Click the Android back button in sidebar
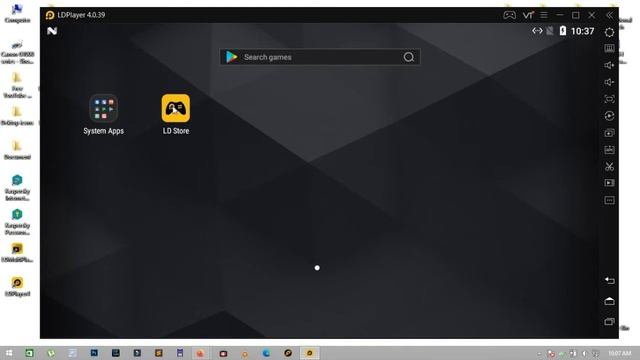Viewport: 640px width, 360px height. click(x=609, y=280)
